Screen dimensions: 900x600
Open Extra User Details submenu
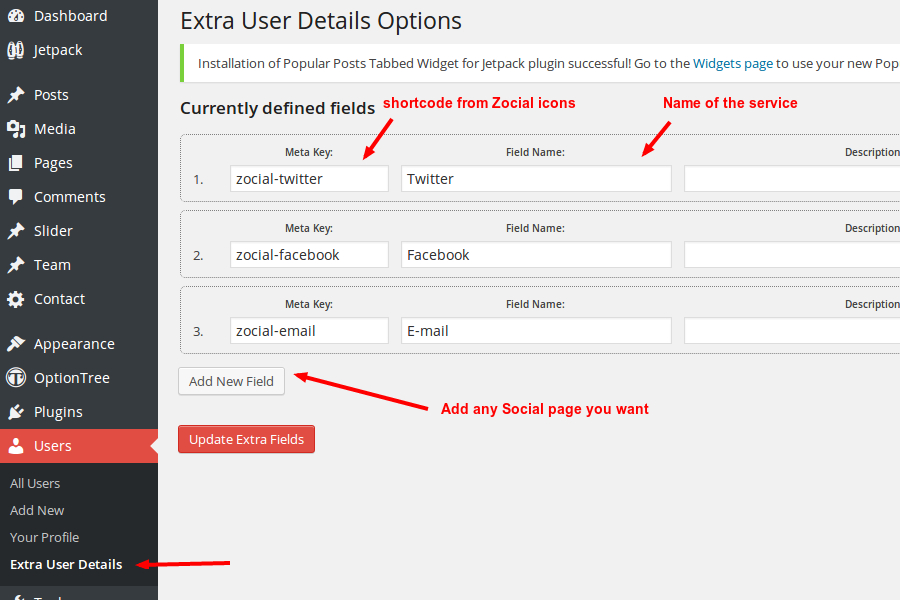pos(66,564)
